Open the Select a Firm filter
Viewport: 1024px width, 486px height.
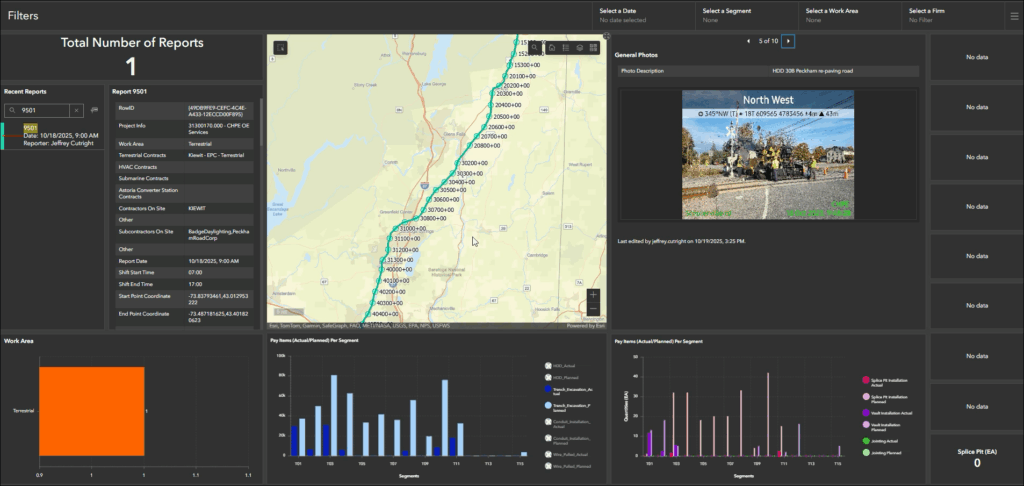click(954, 15)
